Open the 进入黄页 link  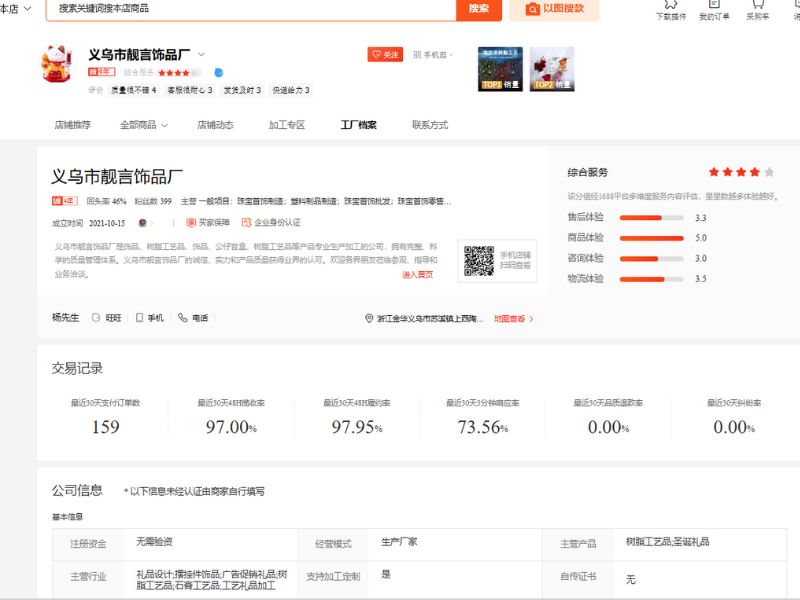(417, 274)
